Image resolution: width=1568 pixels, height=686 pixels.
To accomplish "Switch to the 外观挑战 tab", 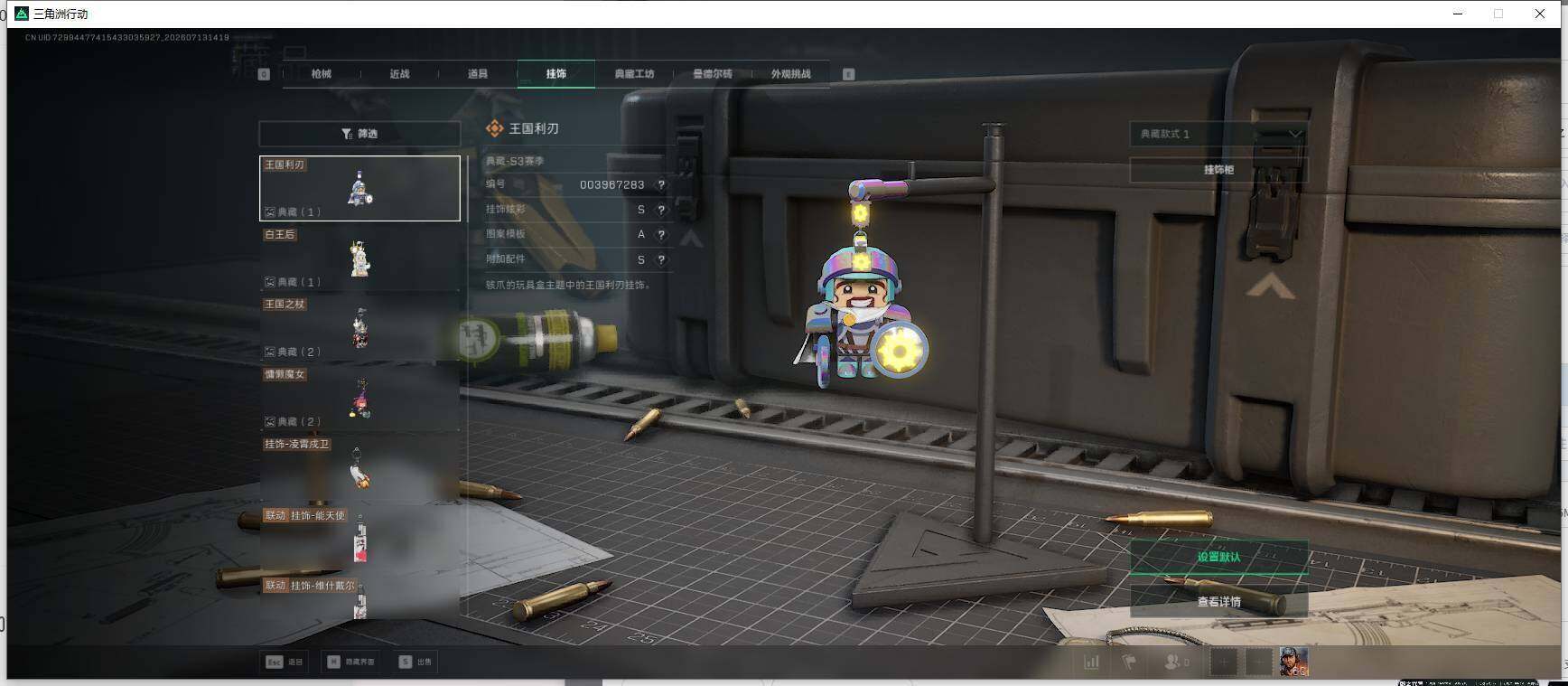I will pyautogui.click(x=790, y=74).
